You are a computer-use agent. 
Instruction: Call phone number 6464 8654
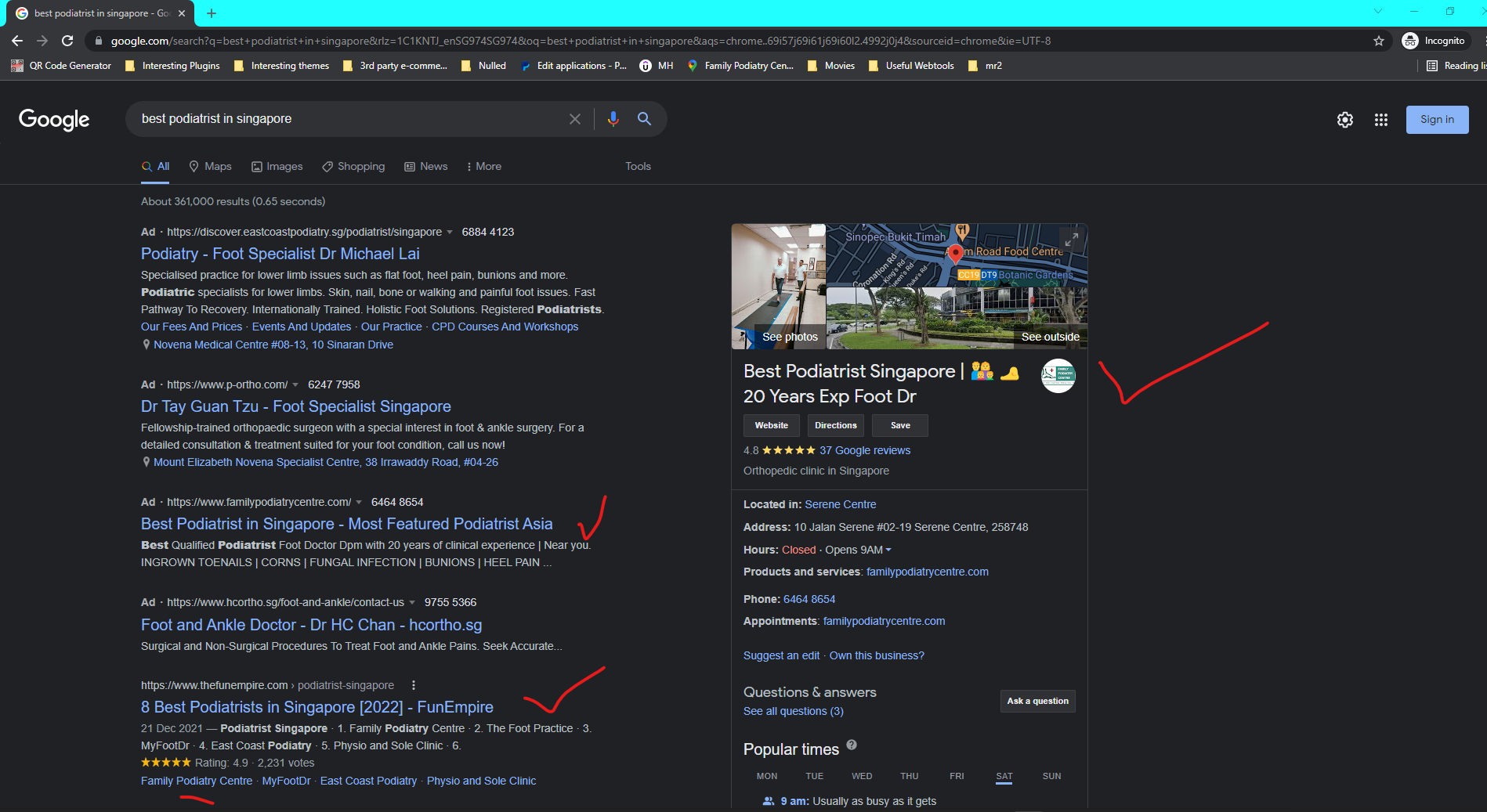point(809,599)
